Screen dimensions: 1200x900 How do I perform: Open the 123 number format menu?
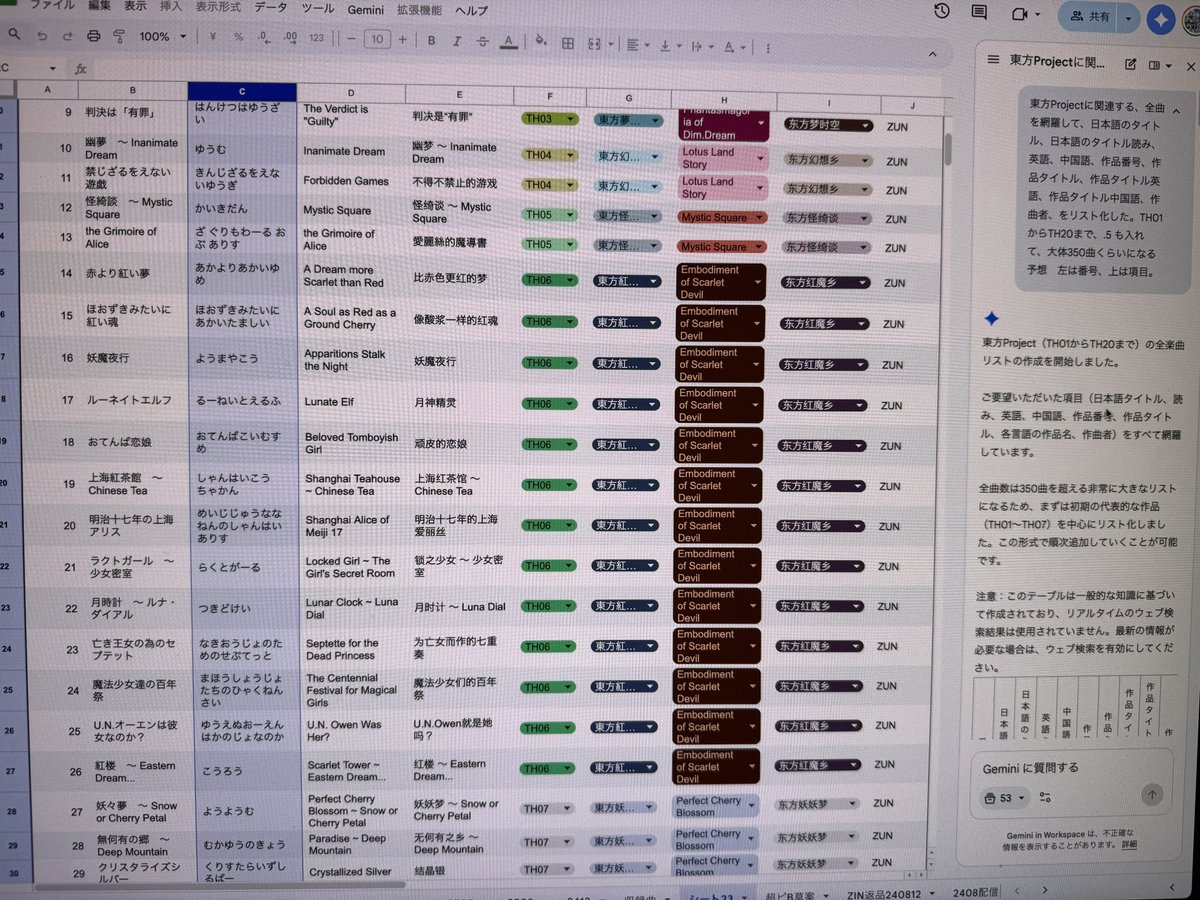(x=316, y=39)
